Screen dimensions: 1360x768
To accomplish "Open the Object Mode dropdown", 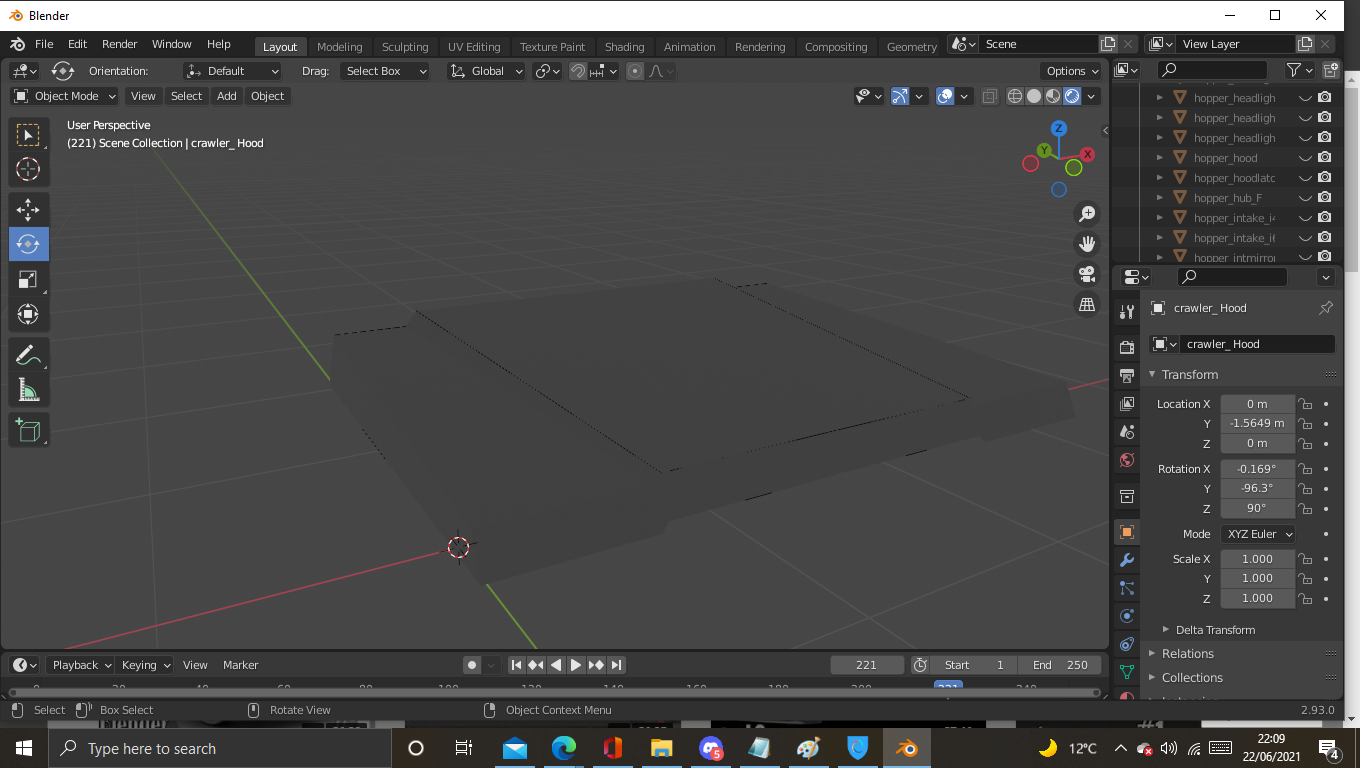I will point(65,96).
